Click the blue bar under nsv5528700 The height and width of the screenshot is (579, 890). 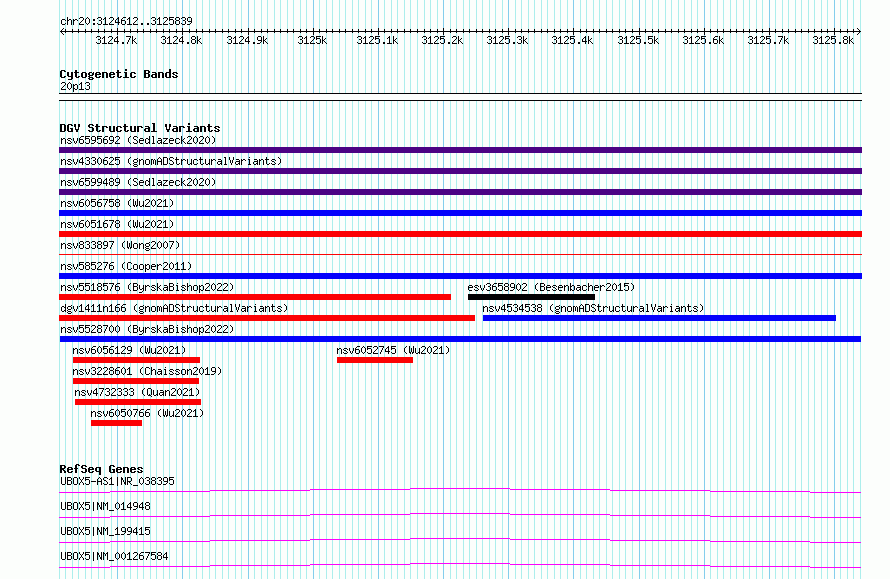pyautogui.click(x=460, y=339)
